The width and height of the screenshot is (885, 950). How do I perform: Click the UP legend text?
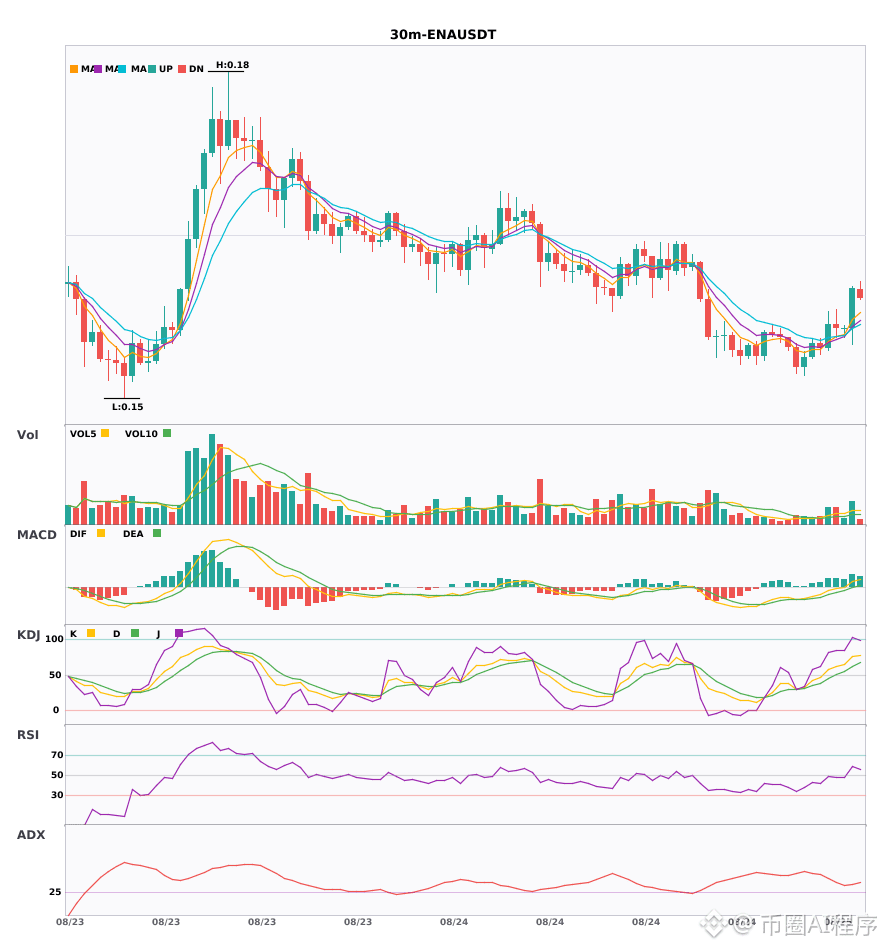pos(166,69)
